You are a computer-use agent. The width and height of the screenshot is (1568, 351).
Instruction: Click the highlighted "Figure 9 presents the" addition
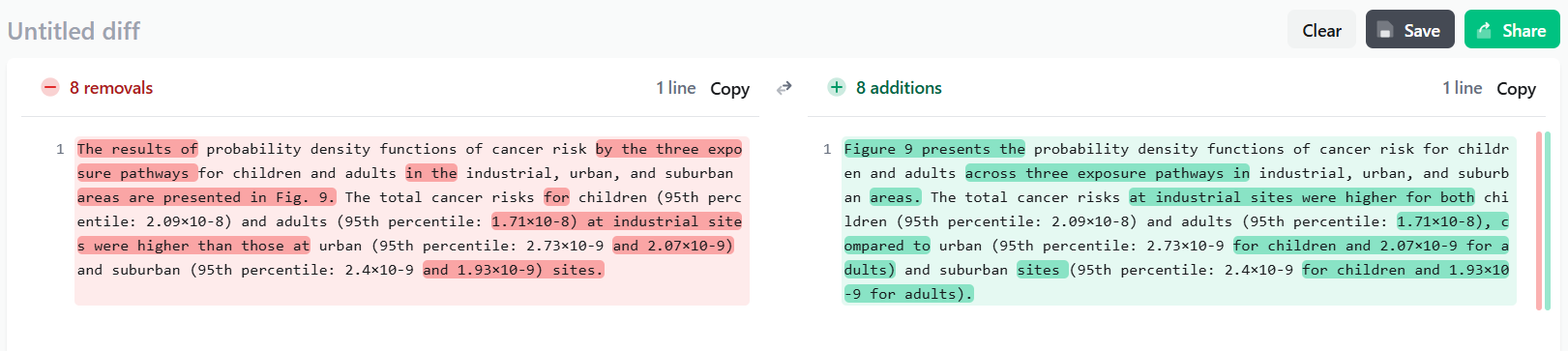934,149
